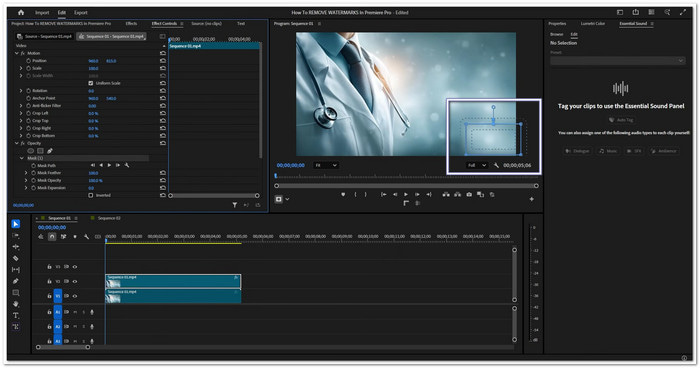Expand the Rotation parameter

pyautogui.click(x=21, y=91)
